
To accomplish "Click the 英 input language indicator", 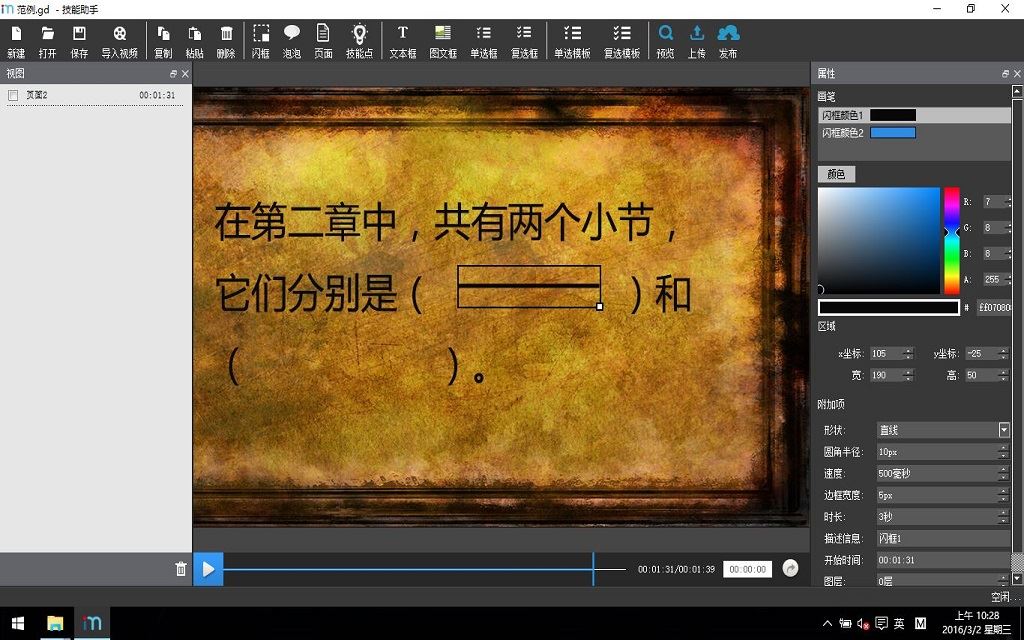I will (899, 624).
